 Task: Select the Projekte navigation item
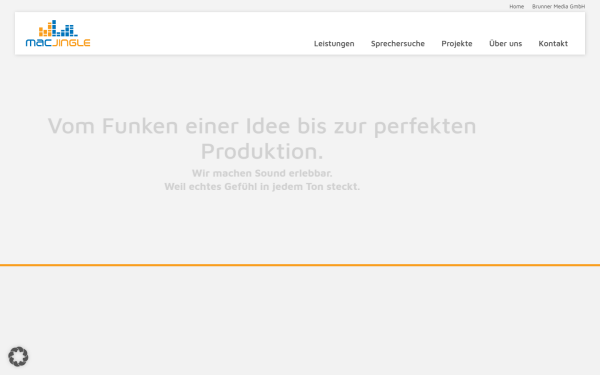457,44
